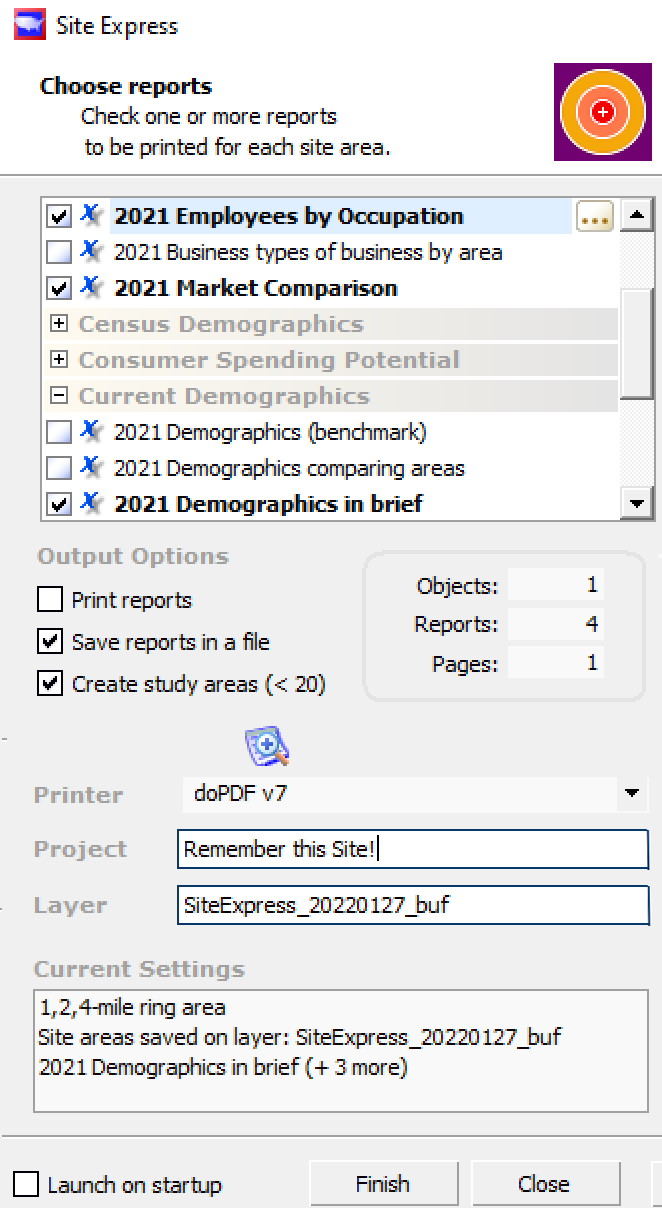Click X icon beside 2021 Demographics (benchmark)
This screenshot has width=662, height=1208.
point(91,432)
